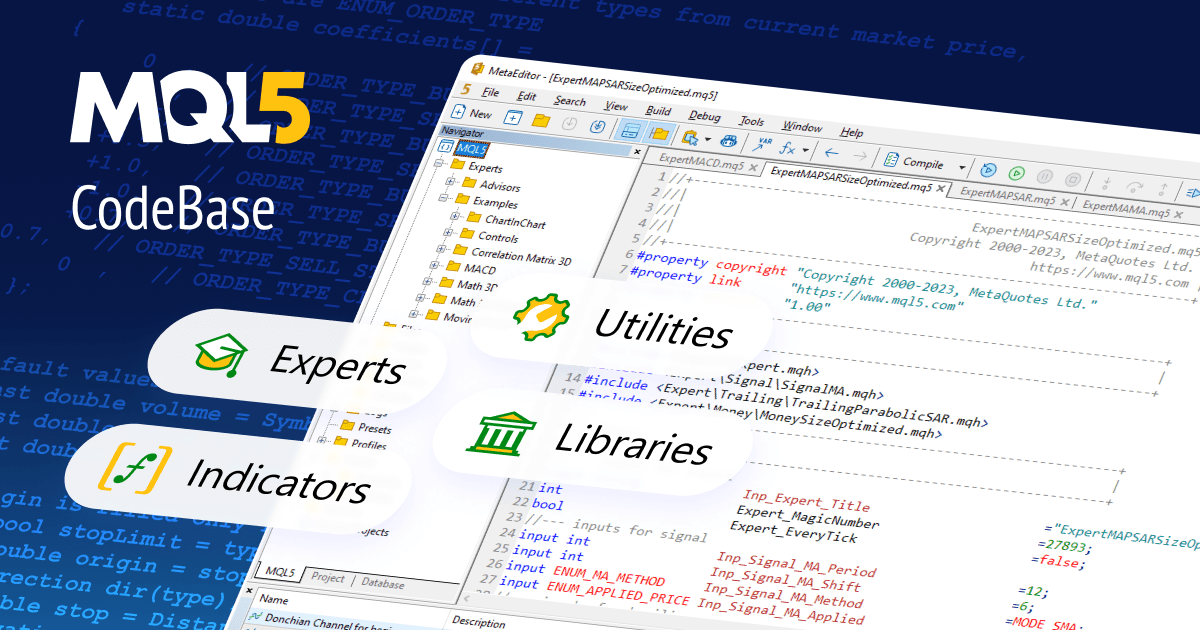Toggle the Toolbox folder view button
The image size is (1200, 630).
659,133
